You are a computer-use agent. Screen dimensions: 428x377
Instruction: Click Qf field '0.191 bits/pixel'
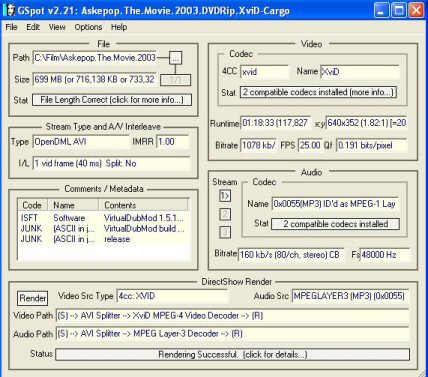point(371,145)
